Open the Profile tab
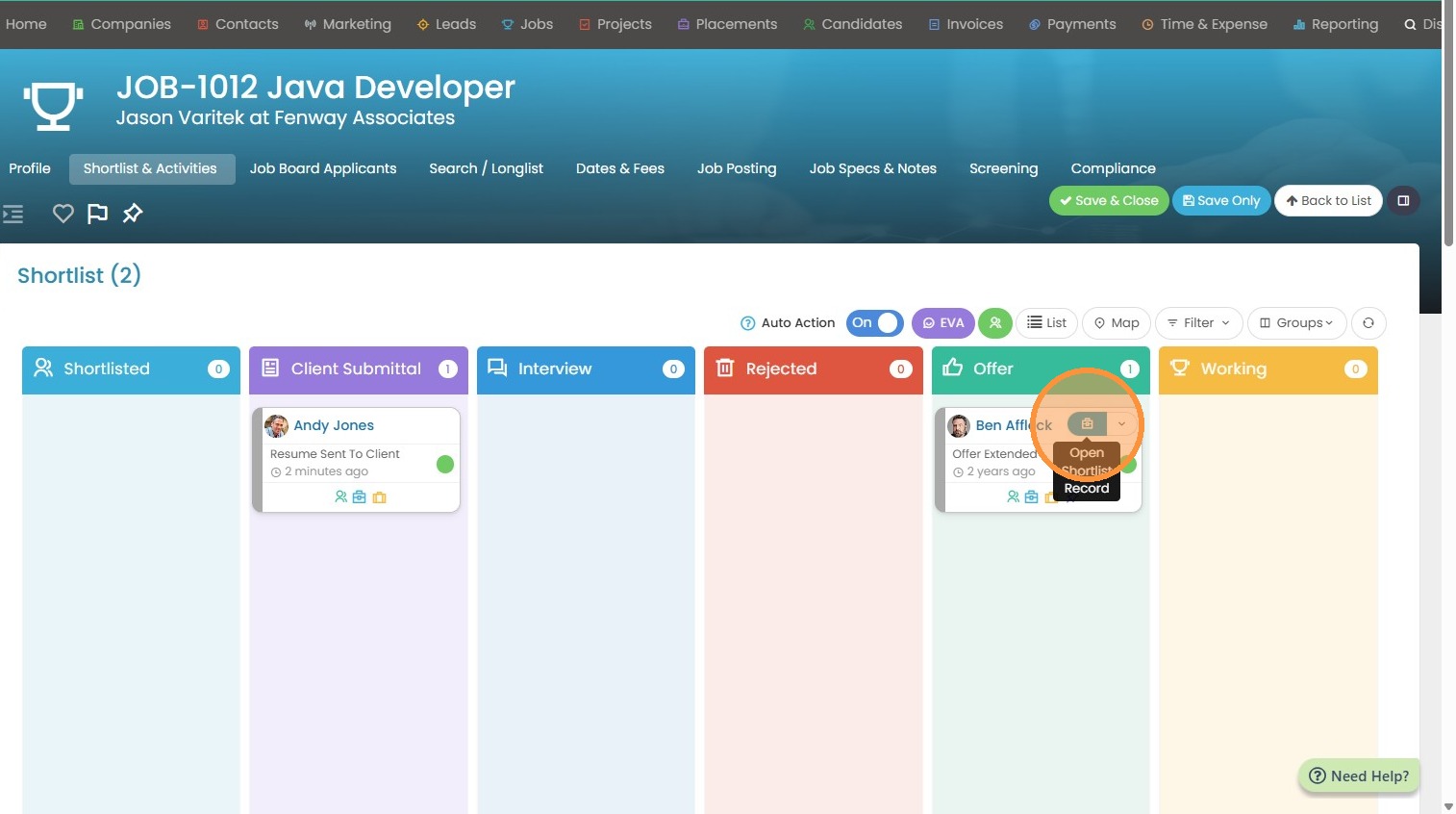 30,168
